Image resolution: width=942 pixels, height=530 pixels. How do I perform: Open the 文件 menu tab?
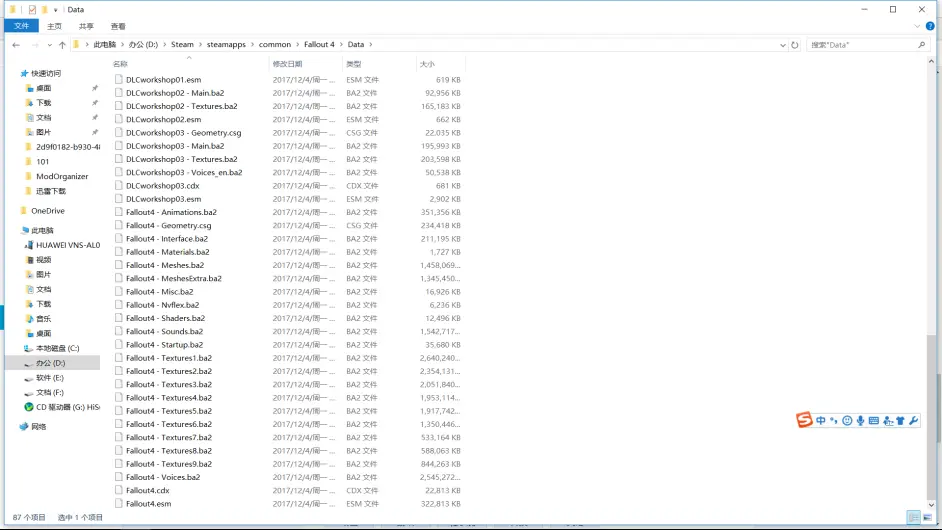pos(22,26)
